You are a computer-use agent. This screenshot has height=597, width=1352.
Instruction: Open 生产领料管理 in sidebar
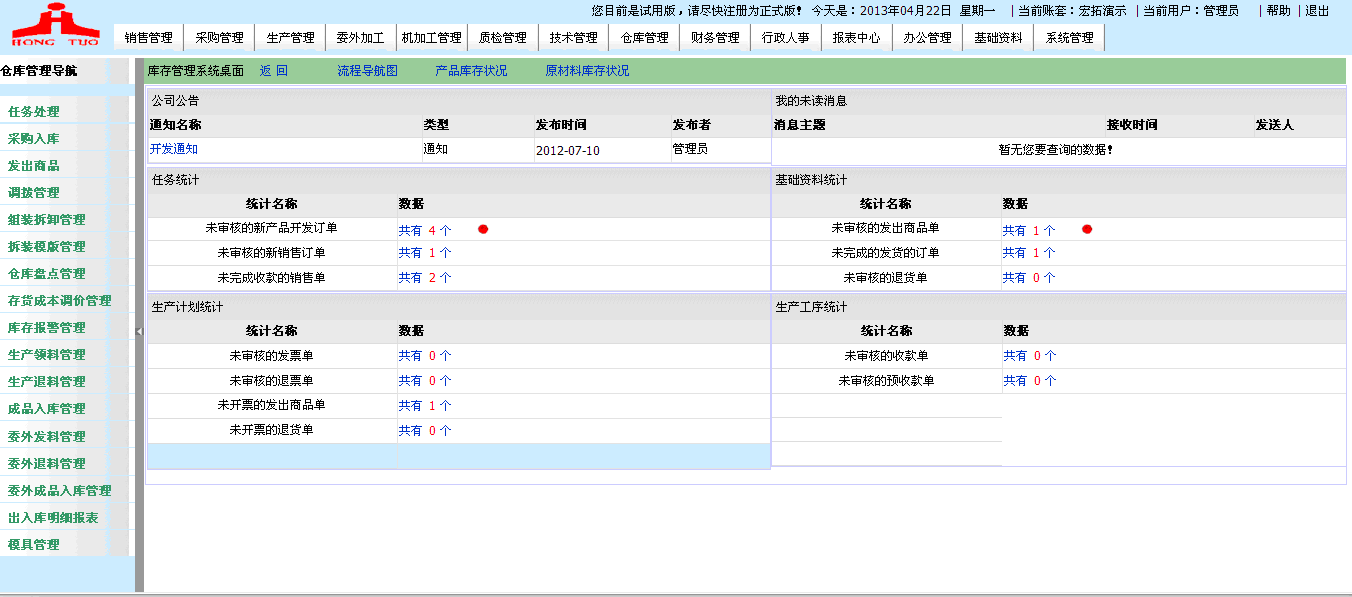pos(47,354)
